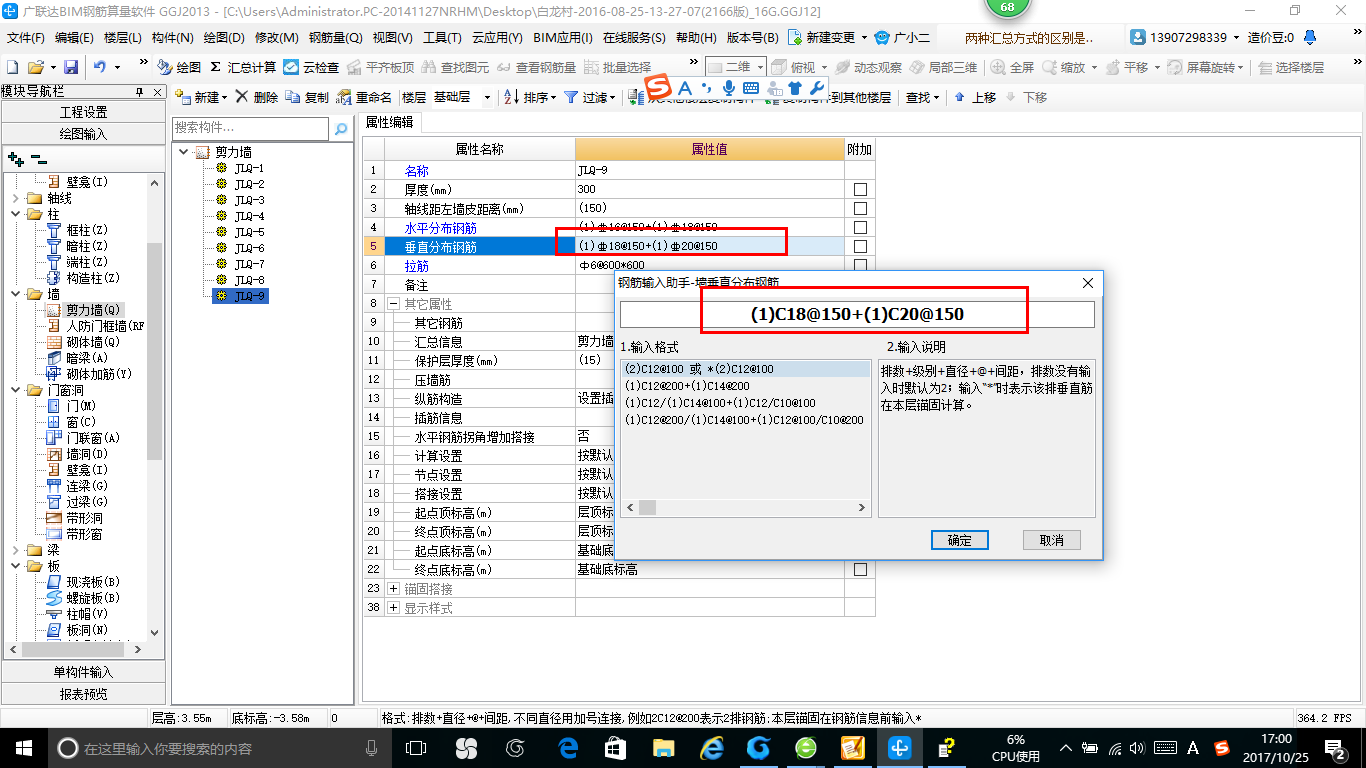This screenshot has width=1366, height=768.
Task: Toggle checkbox for 厚度(mm) row
Action: point(860,189)
